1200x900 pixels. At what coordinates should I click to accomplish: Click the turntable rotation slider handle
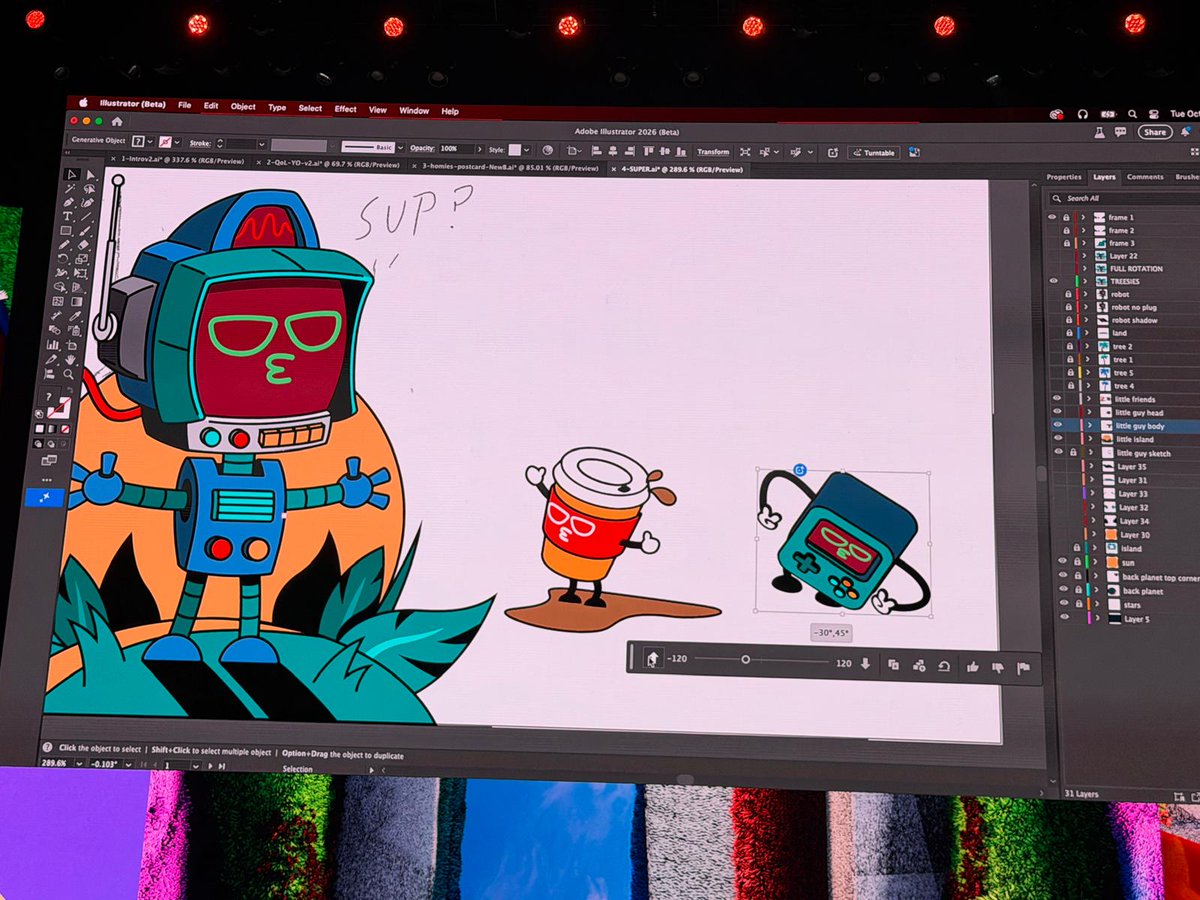coord(745,660)
